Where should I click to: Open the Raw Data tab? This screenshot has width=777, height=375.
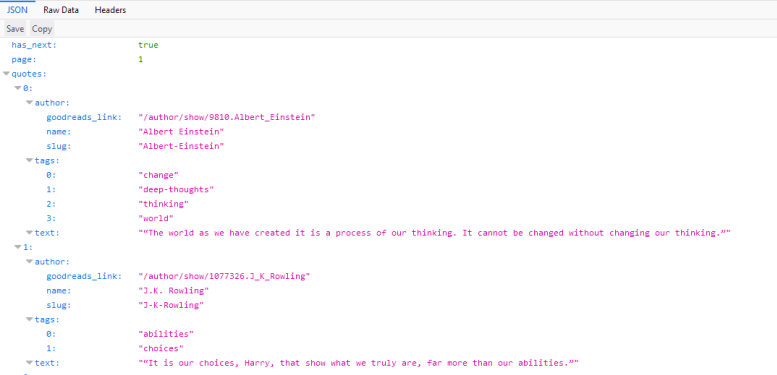[x=61, y=9]
